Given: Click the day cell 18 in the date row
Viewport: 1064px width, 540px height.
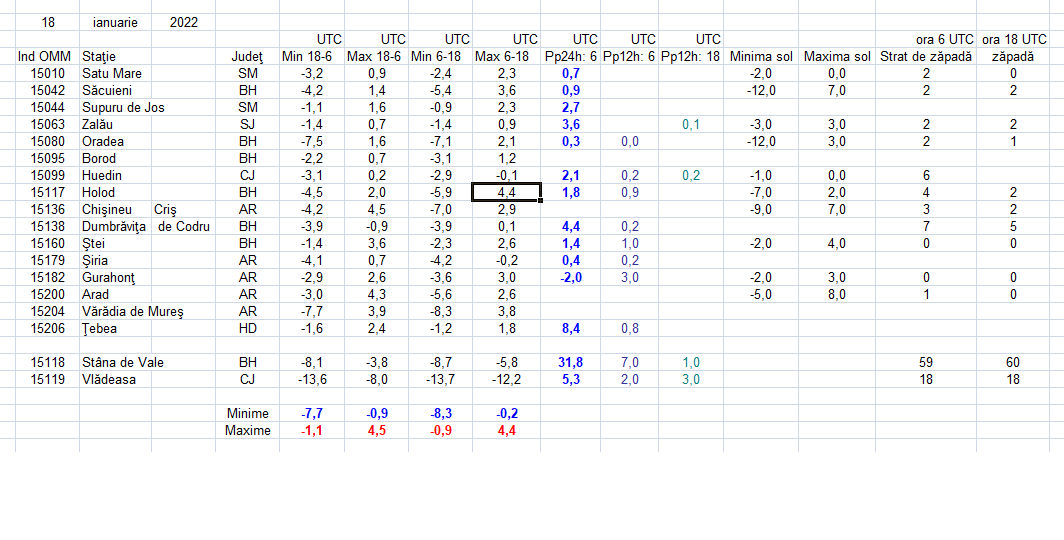Looking at the screenshot, I should click(48, 22).
